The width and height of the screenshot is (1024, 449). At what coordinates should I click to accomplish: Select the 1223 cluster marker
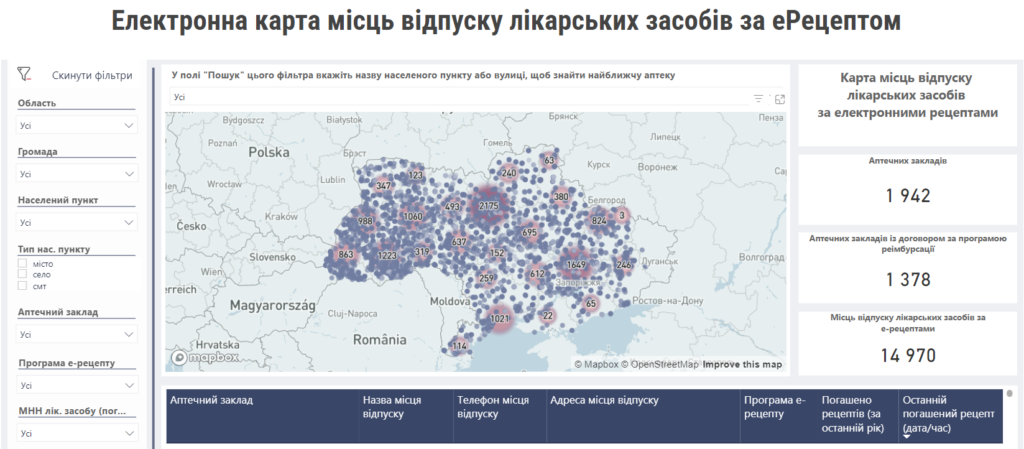coord(387,255)
